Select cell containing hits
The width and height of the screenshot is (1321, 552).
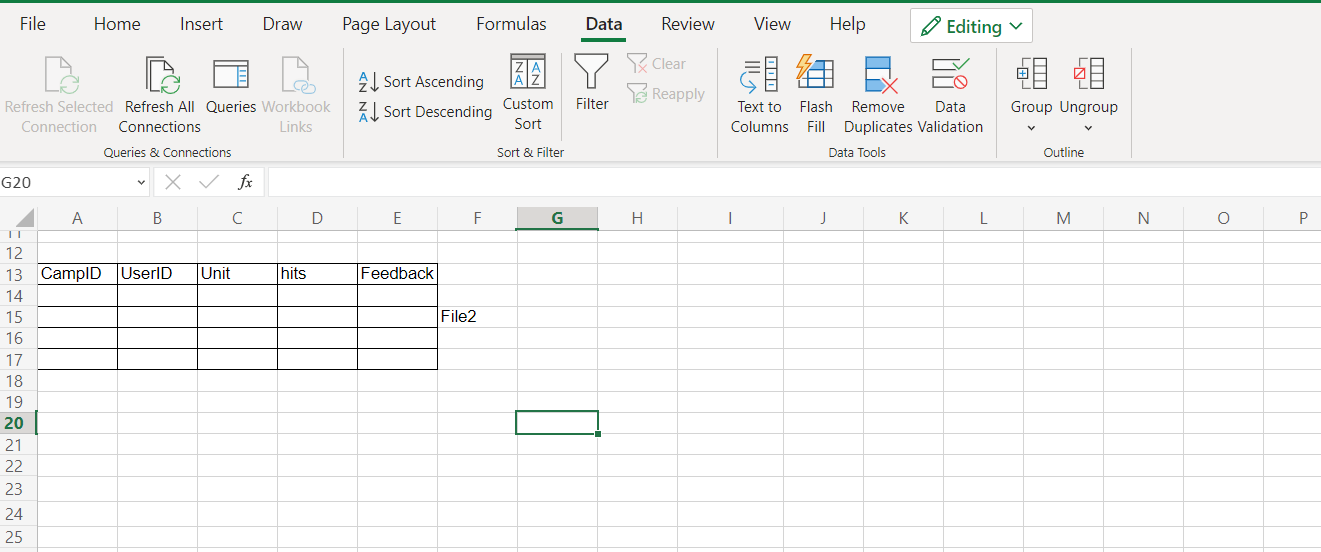(317, 273)
